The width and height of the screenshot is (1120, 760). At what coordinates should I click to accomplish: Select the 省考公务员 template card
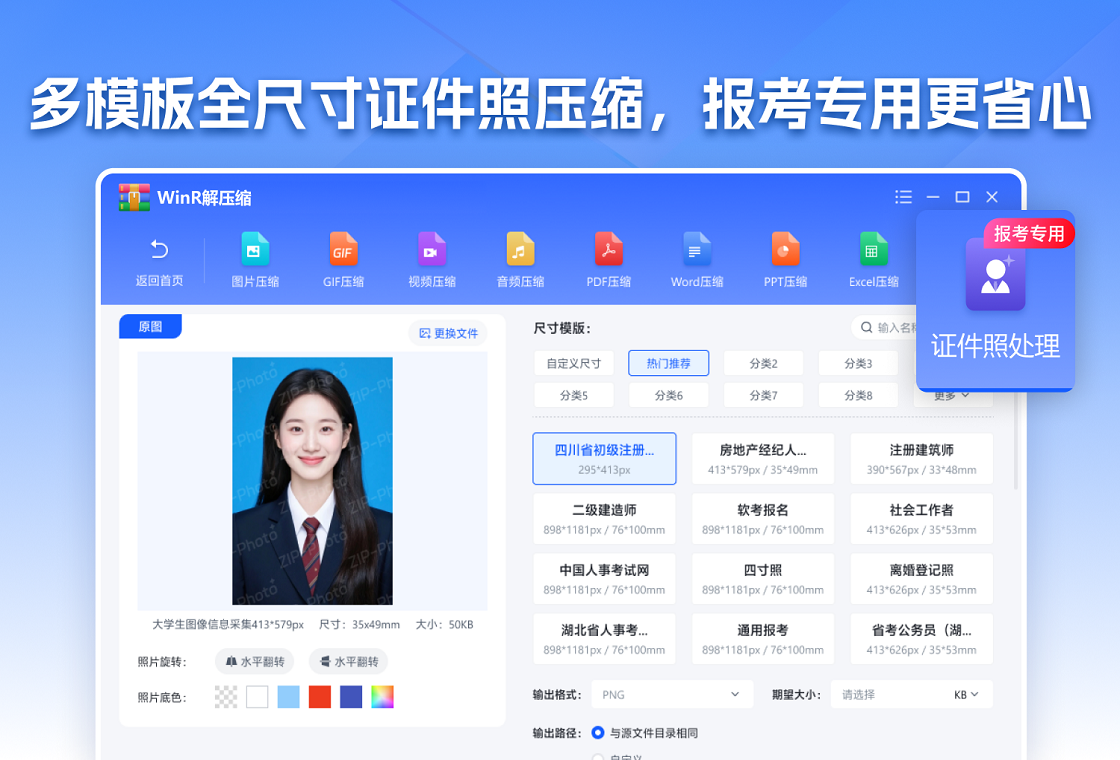pos(921,639)
